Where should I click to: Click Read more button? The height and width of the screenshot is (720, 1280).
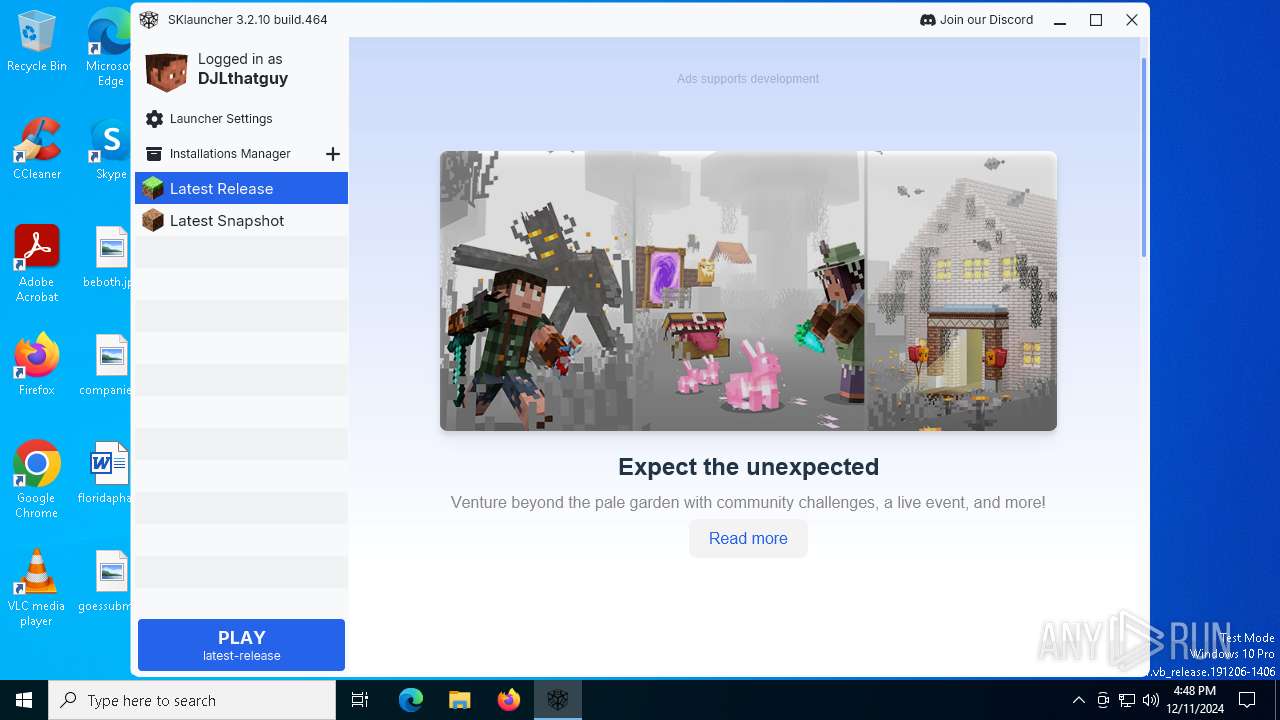(x=748, y=538)
